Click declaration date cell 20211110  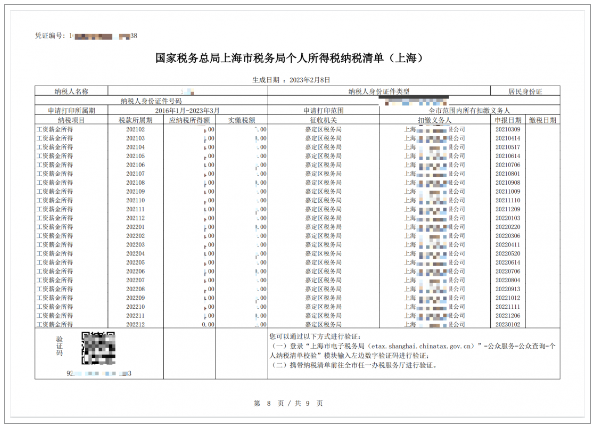(x=508, y=200)
